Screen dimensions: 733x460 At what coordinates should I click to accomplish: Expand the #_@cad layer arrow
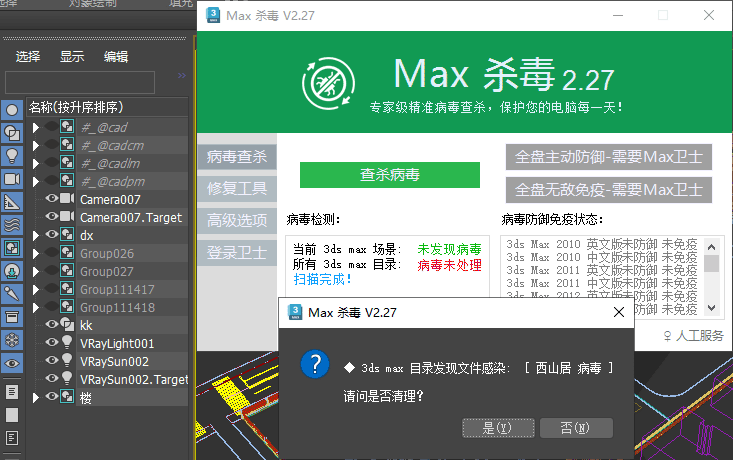[36, 127]
